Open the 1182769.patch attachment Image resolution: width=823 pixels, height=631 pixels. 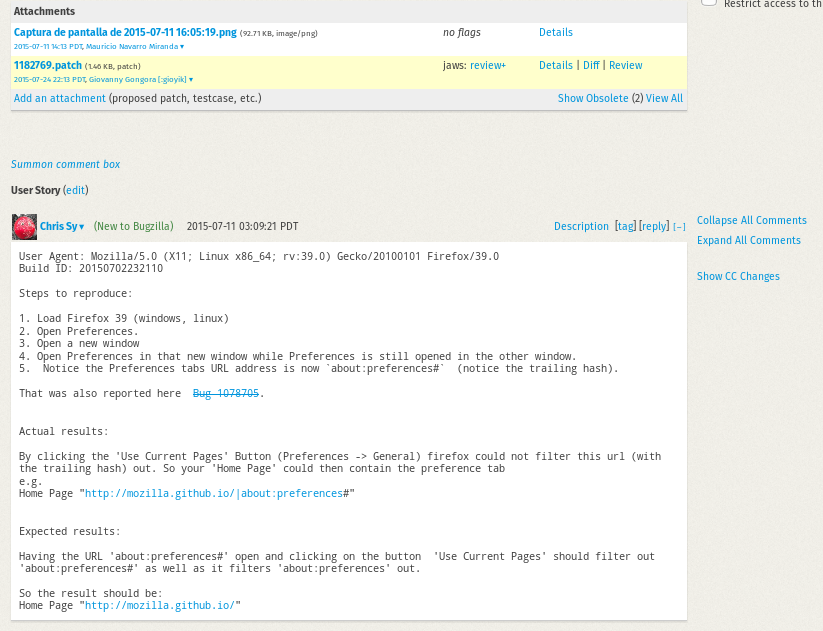point(48,65)
